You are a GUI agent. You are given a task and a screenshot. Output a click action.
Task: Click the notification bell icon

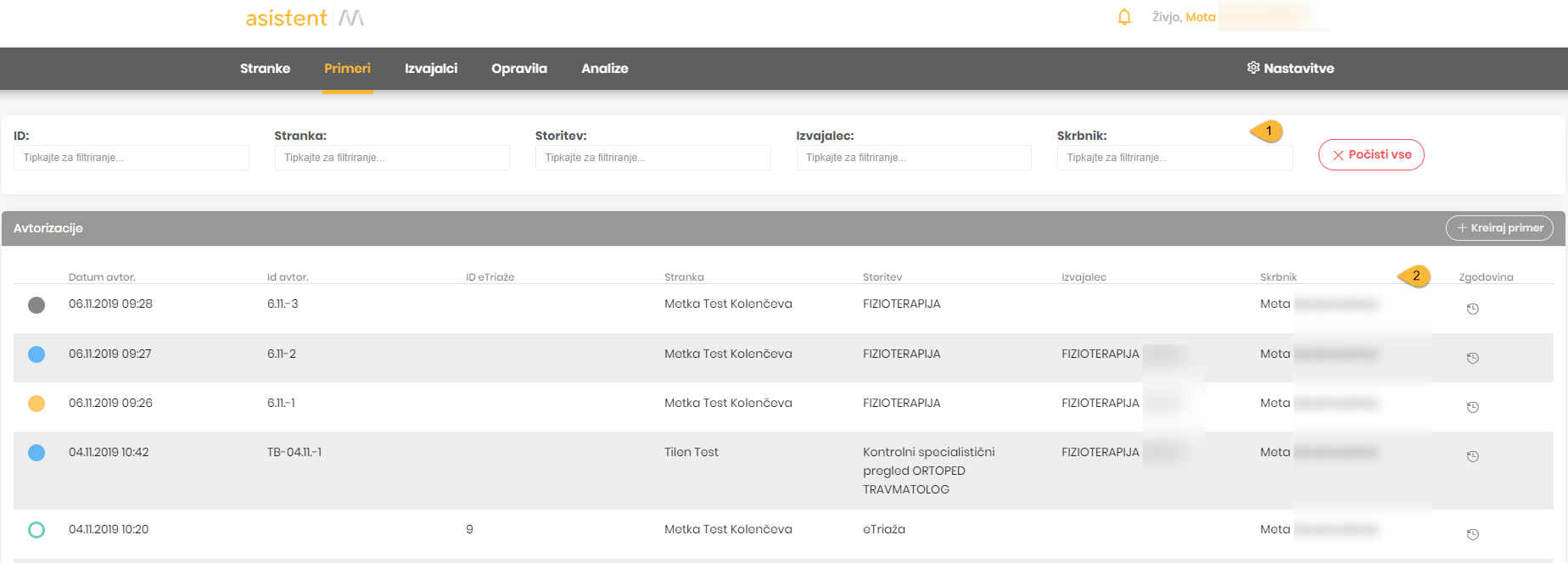click(1124, 17)
